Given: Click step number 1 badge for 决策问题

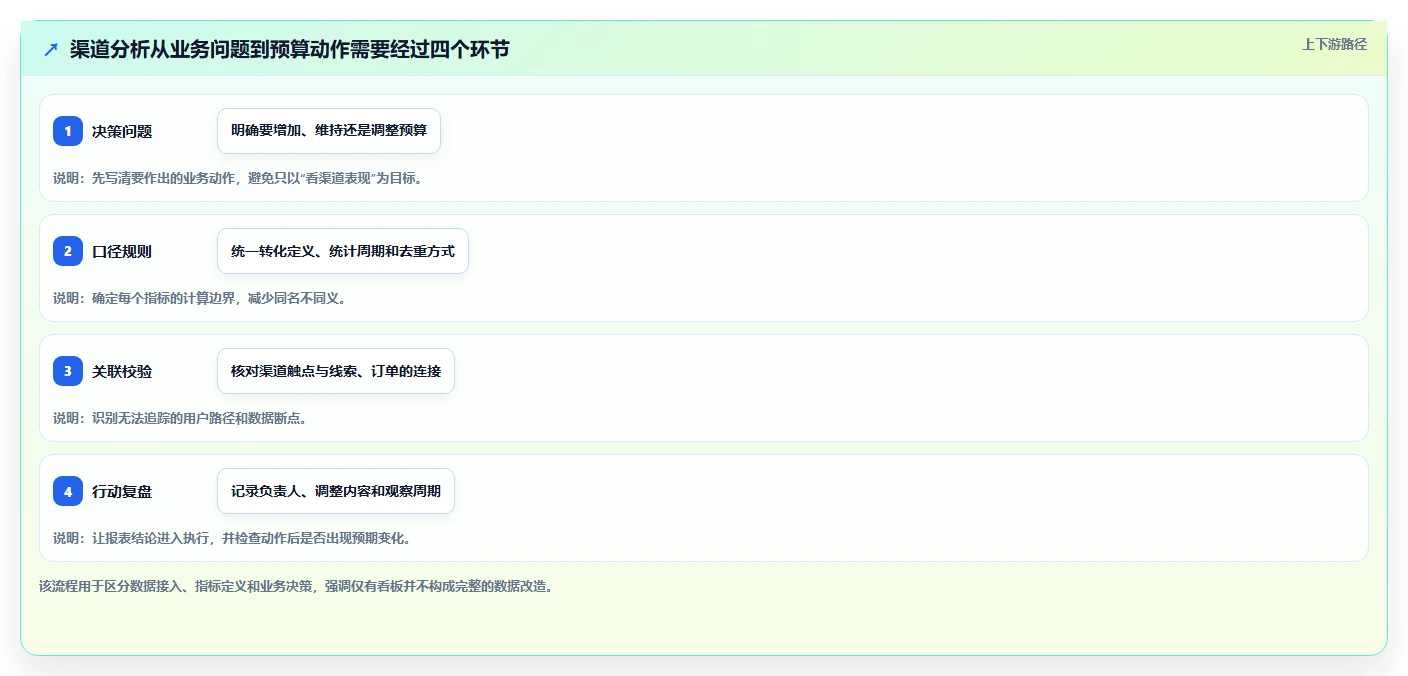Looking at the screenshot, I should pos(68,131).
